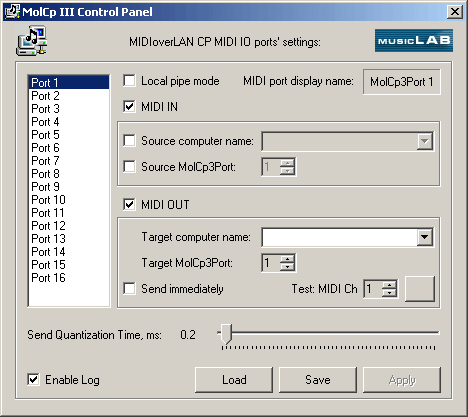Enable Local pipe mode checkbox
The height and width of the screenshot is (417, 468).
coord(129,81)
